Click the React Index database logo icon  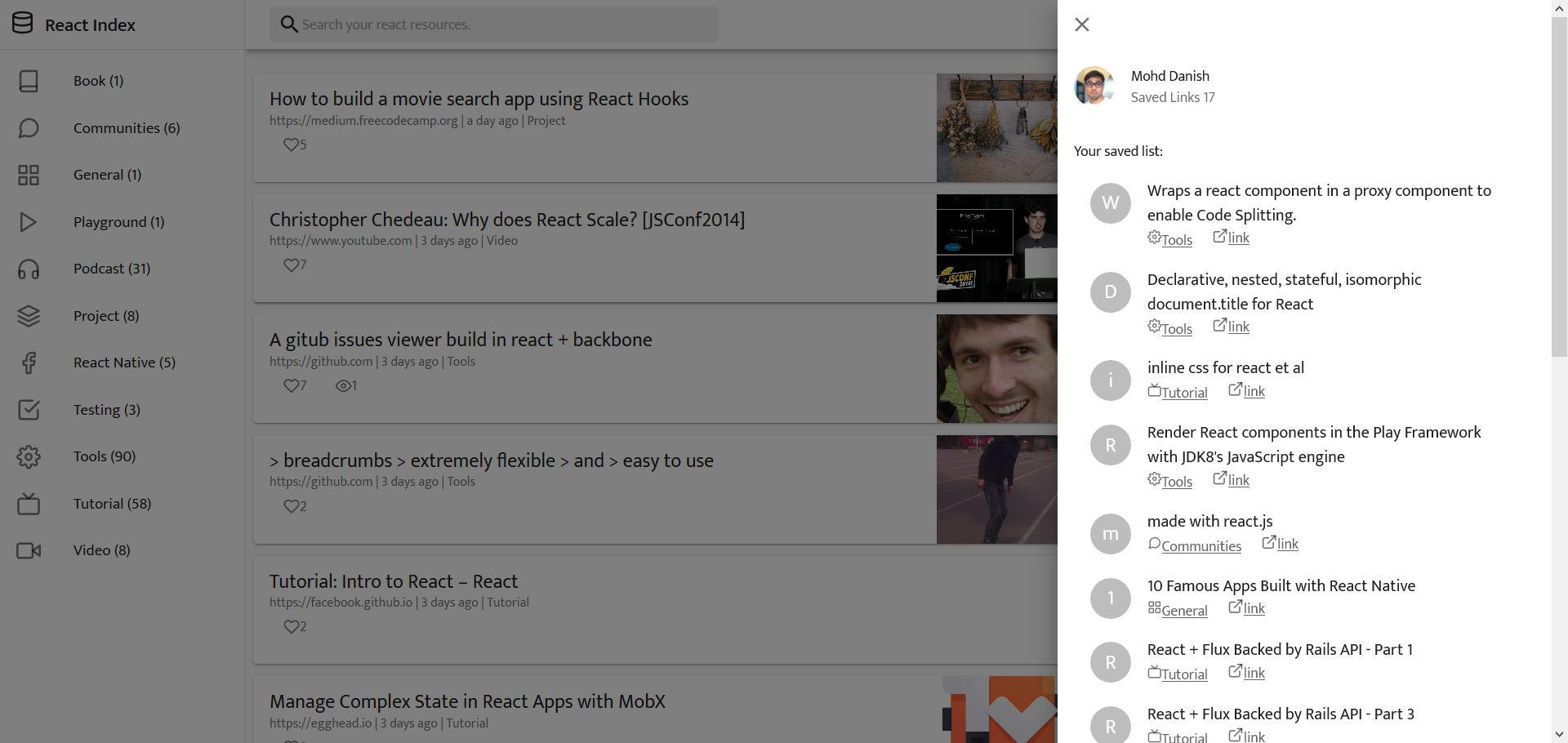point(23,23)
